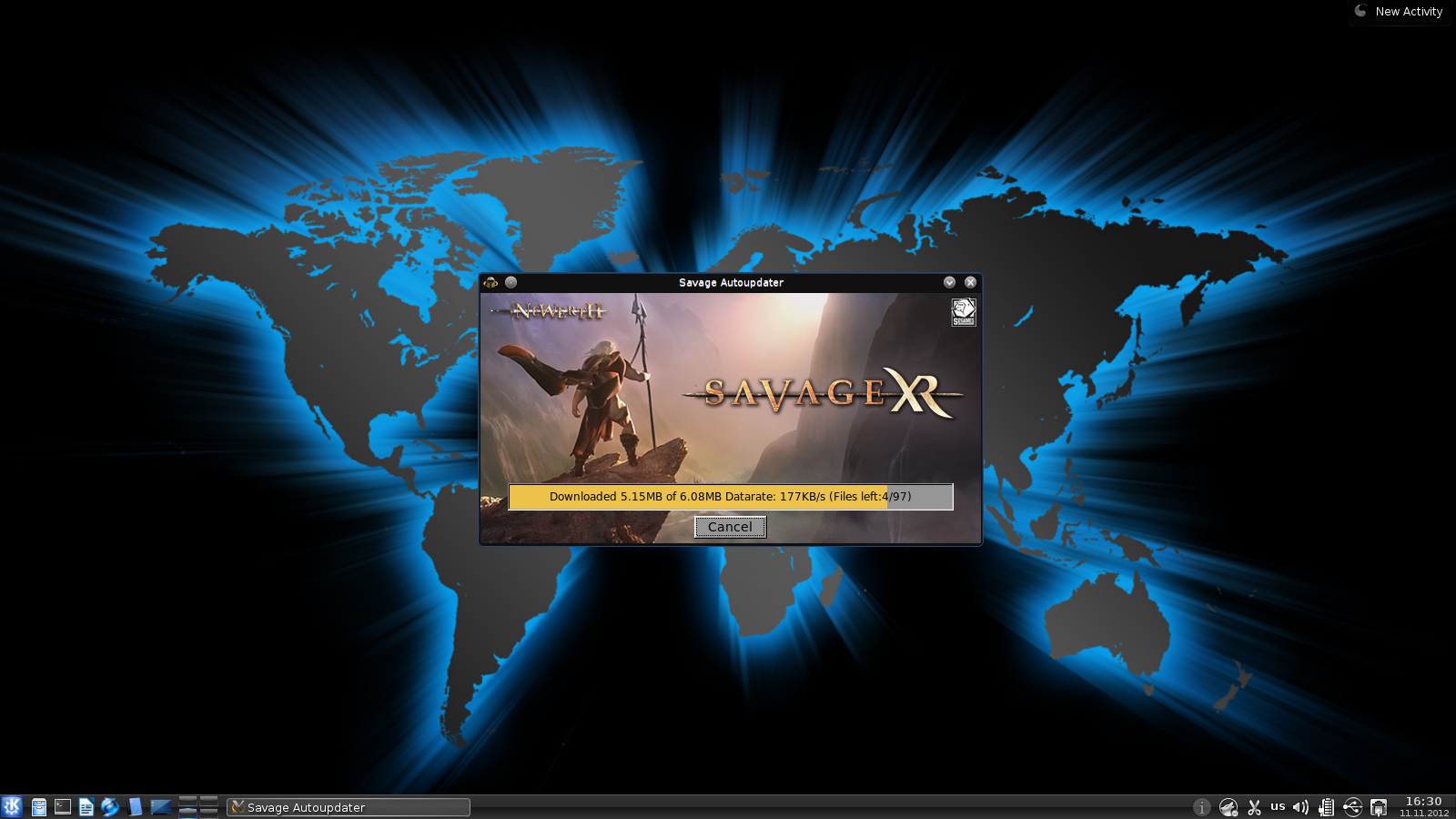Screen dimensions: 1456x819
Task: Open the KDE application launcher
Action: pos(12,806)
